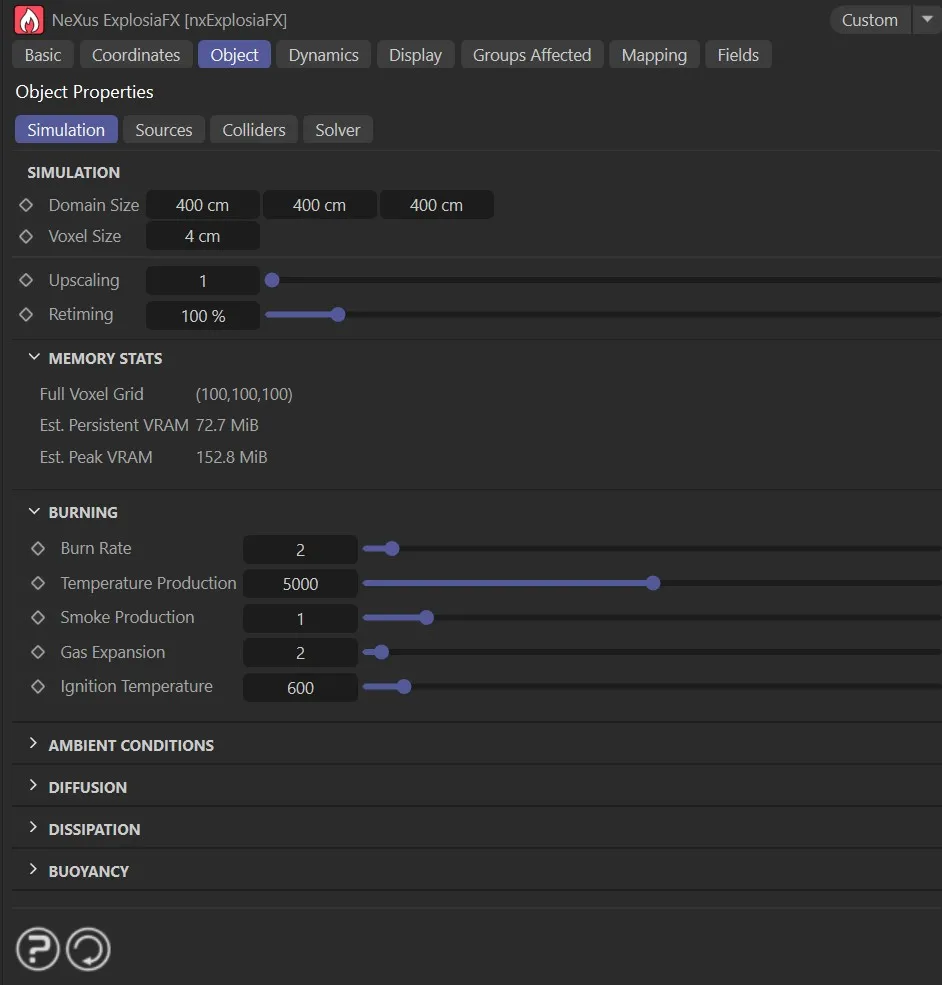Select the Sources button

pyautogui.click(x=164, y=129)
